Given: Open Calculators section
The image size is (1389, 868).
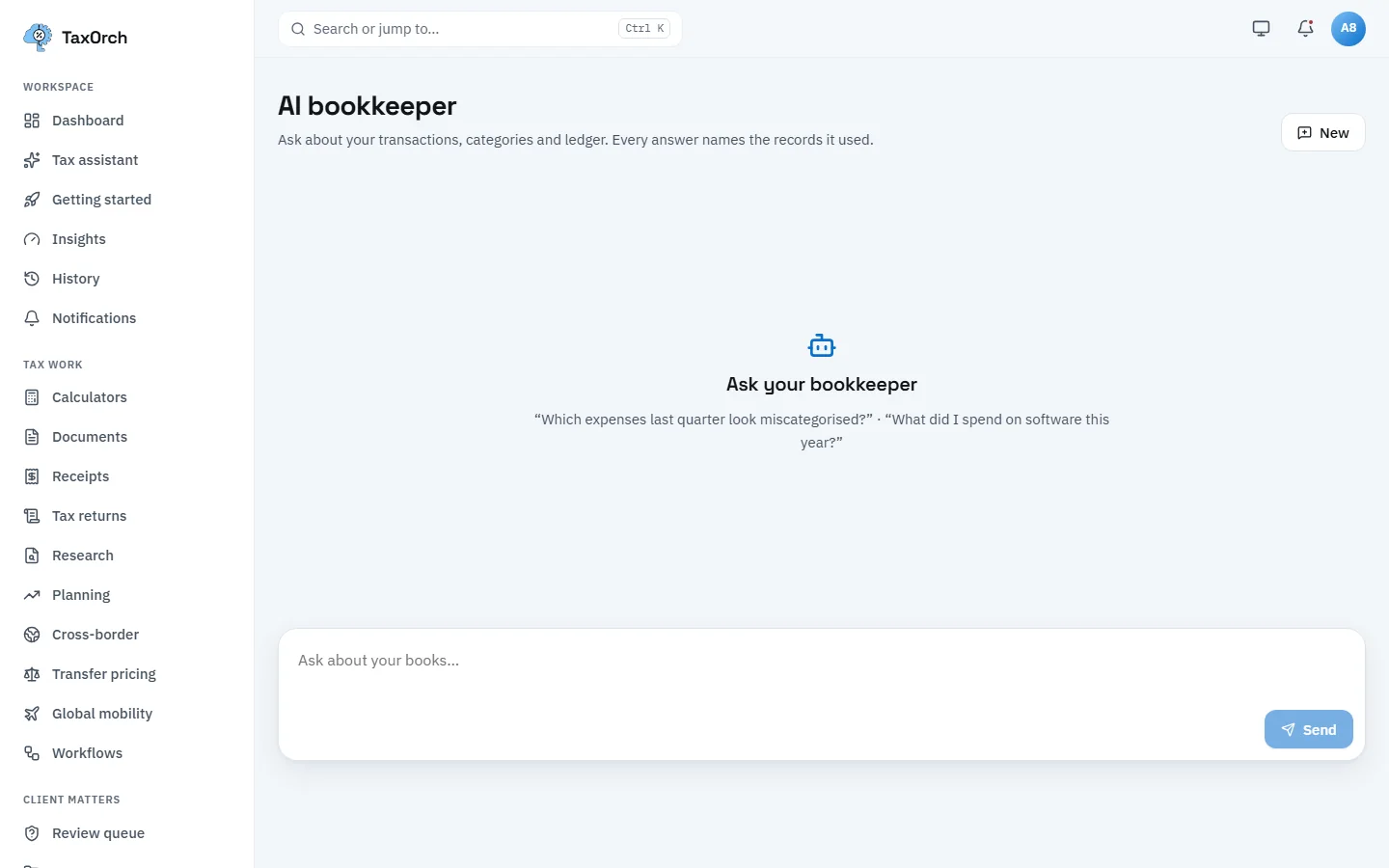Looking at the screenshot, I should click(126, 397).
